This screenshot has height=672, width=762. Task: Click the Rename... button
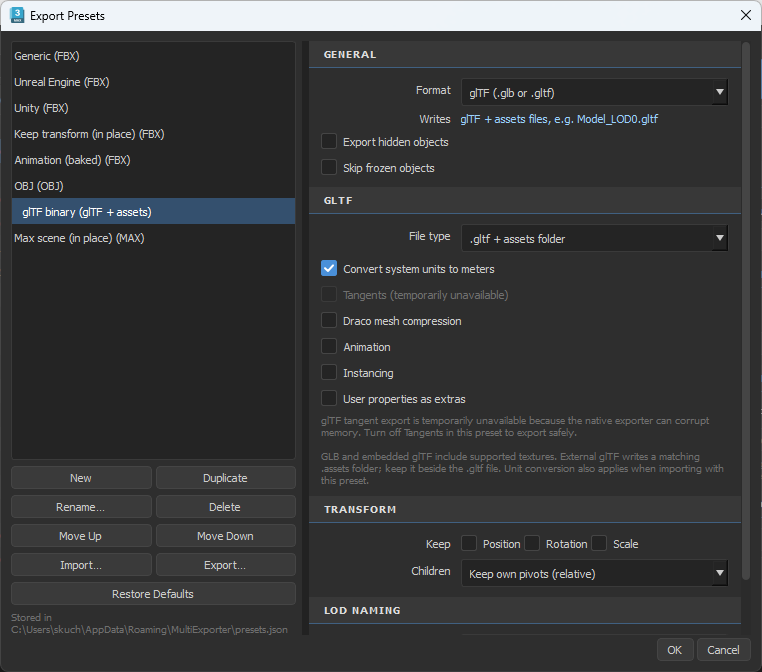[81, 507]
